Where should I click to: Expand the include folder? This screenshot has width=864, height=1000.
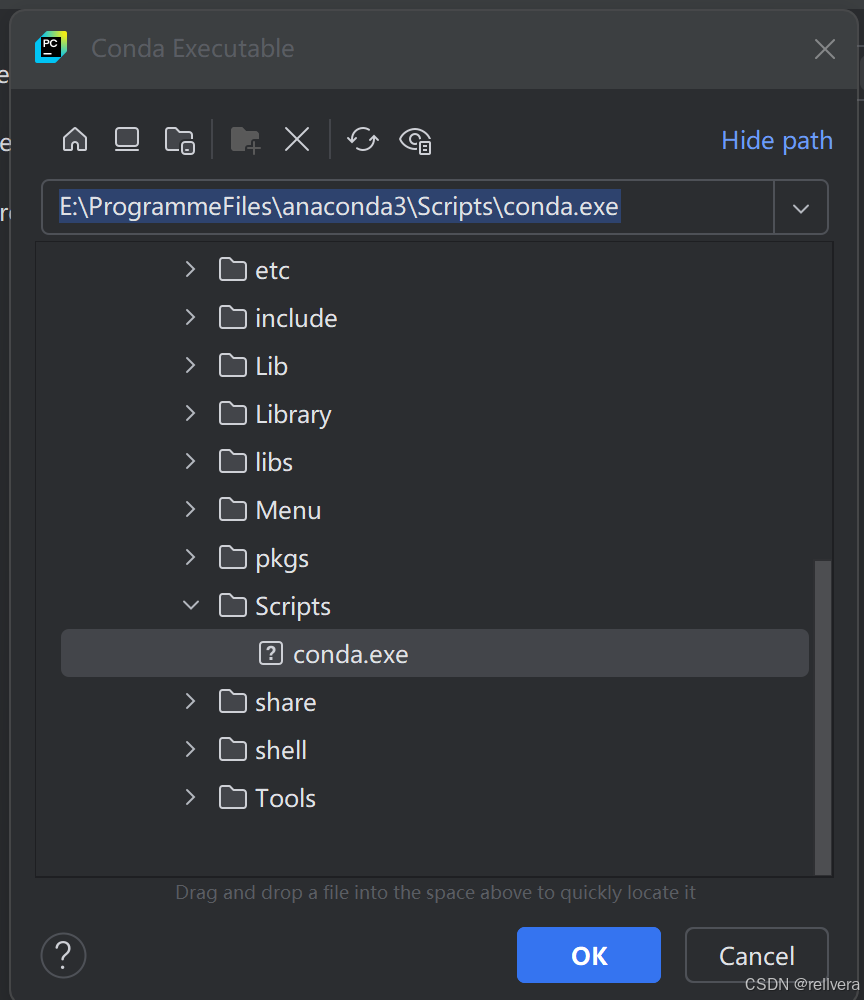point(190,318)
